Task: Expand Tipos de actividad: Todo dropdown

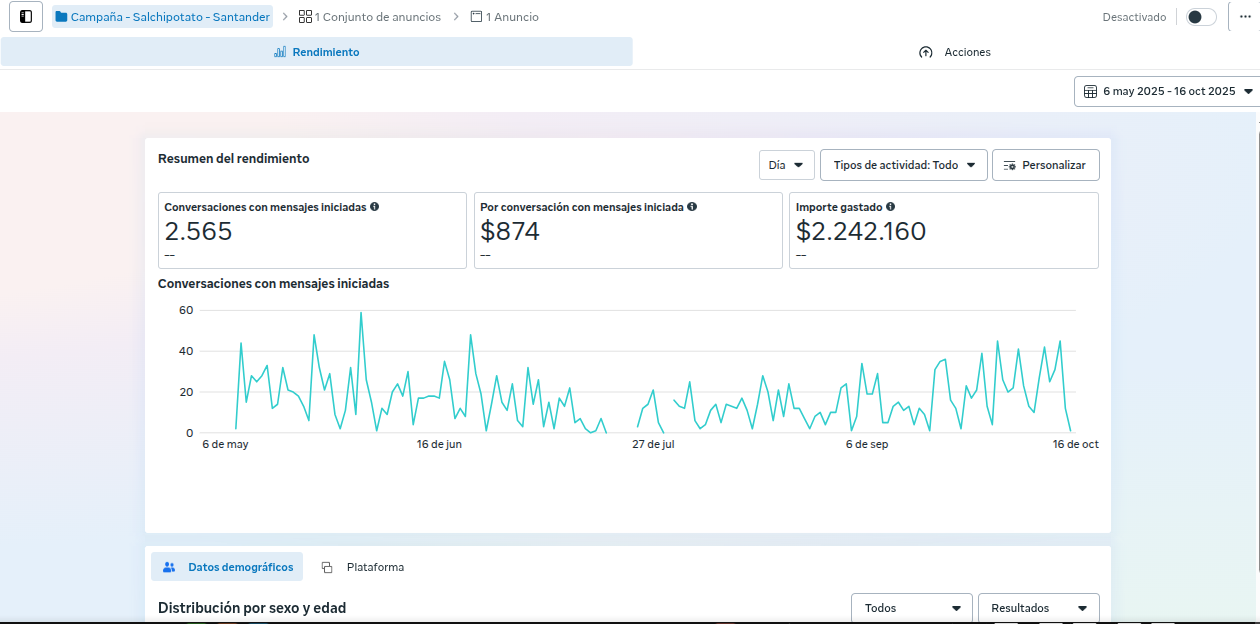Action: point(903,165)
